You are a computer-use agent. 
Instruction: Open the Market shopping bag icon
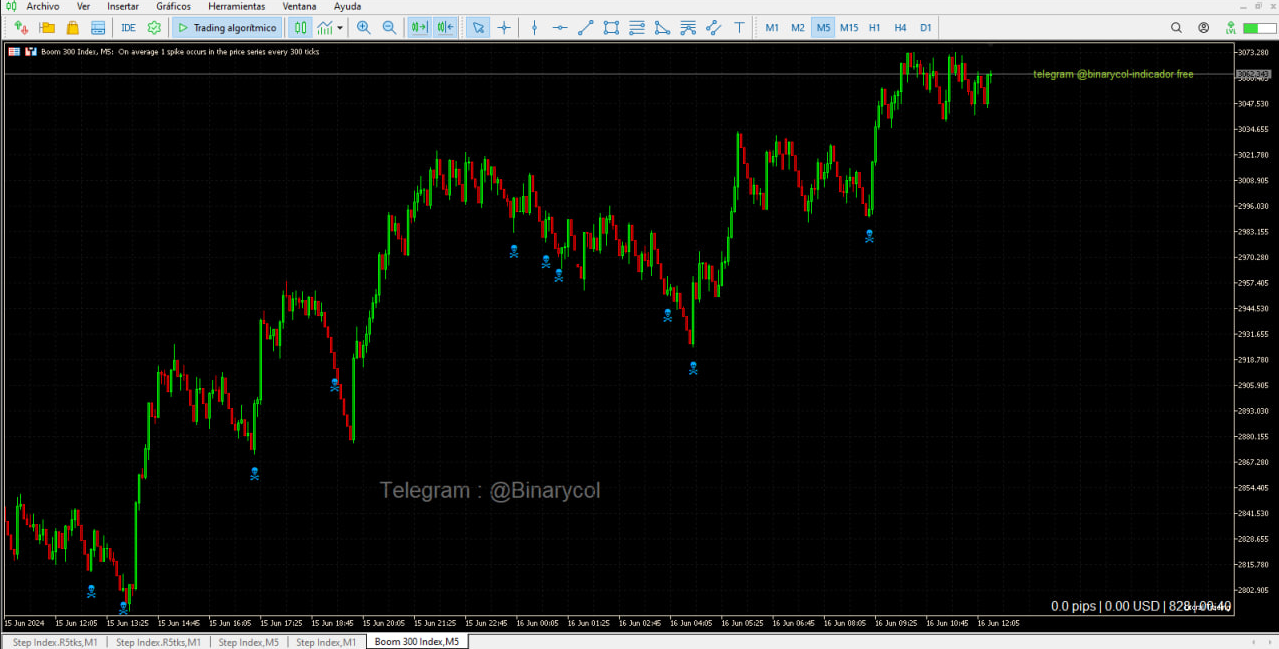click(x=72, y=28)
